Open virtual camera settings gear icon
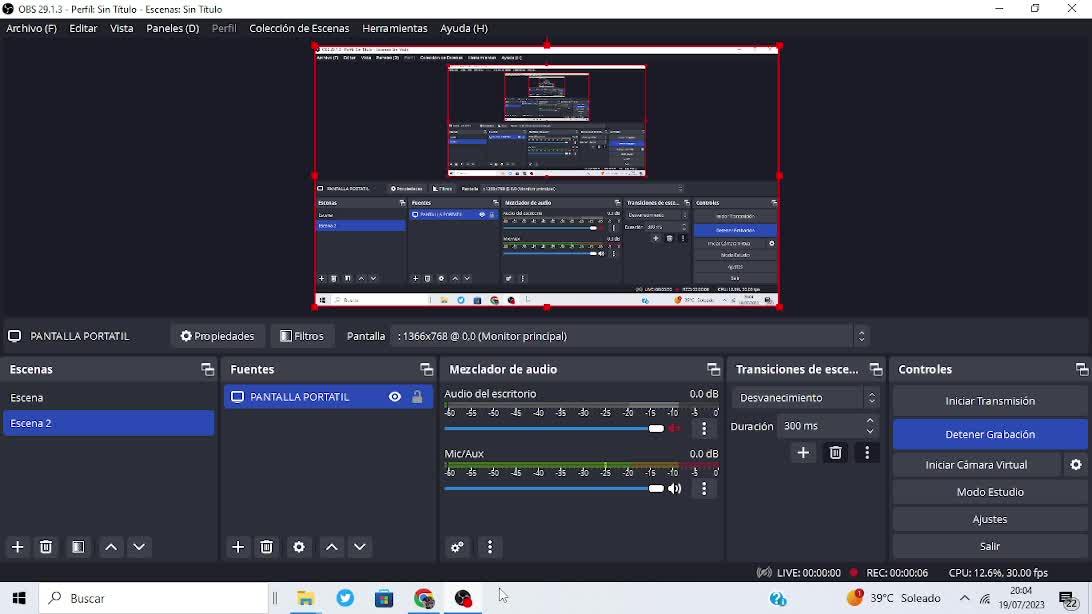1092x614 pixels. (x=1076, y=465)
